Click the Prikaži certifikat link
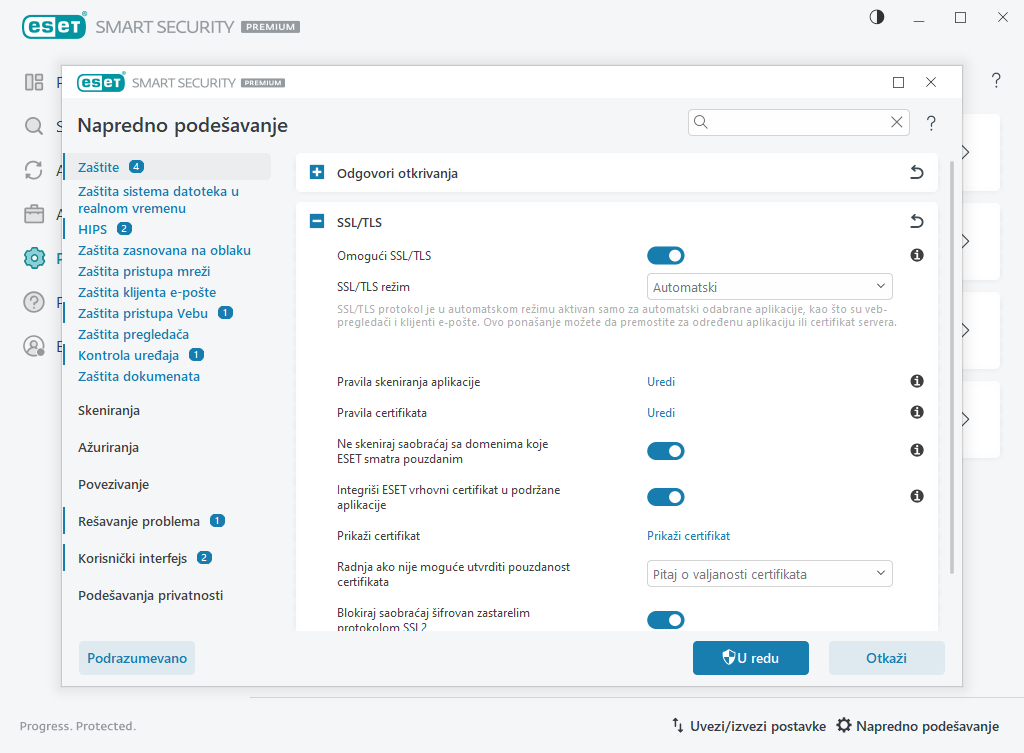The height and width of the screenshot is (753, 1024). [x=688, y=535]
